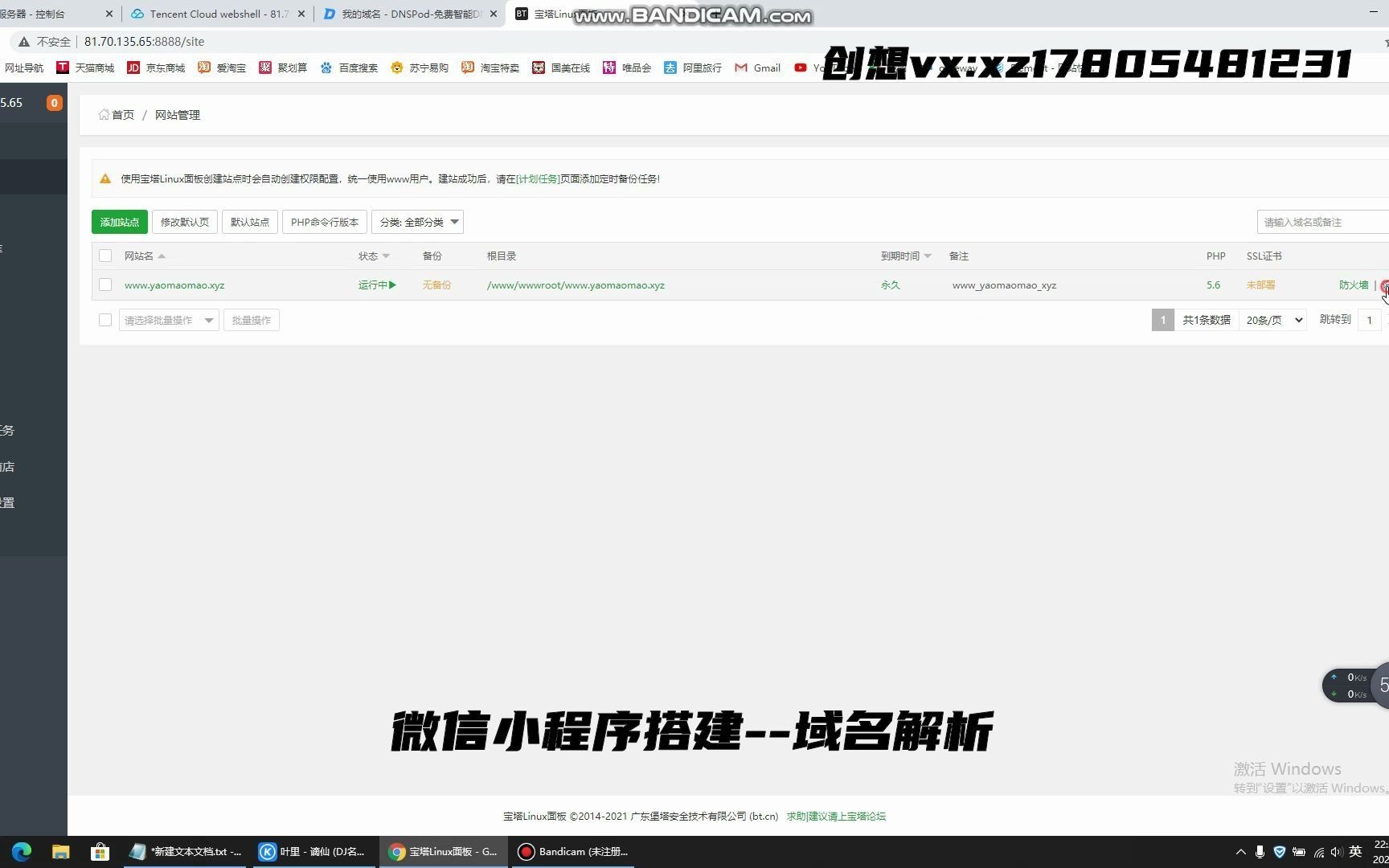The image size is (1389, 868).
Task: Open Microsoft Store from taskbar
Action: 100,852
